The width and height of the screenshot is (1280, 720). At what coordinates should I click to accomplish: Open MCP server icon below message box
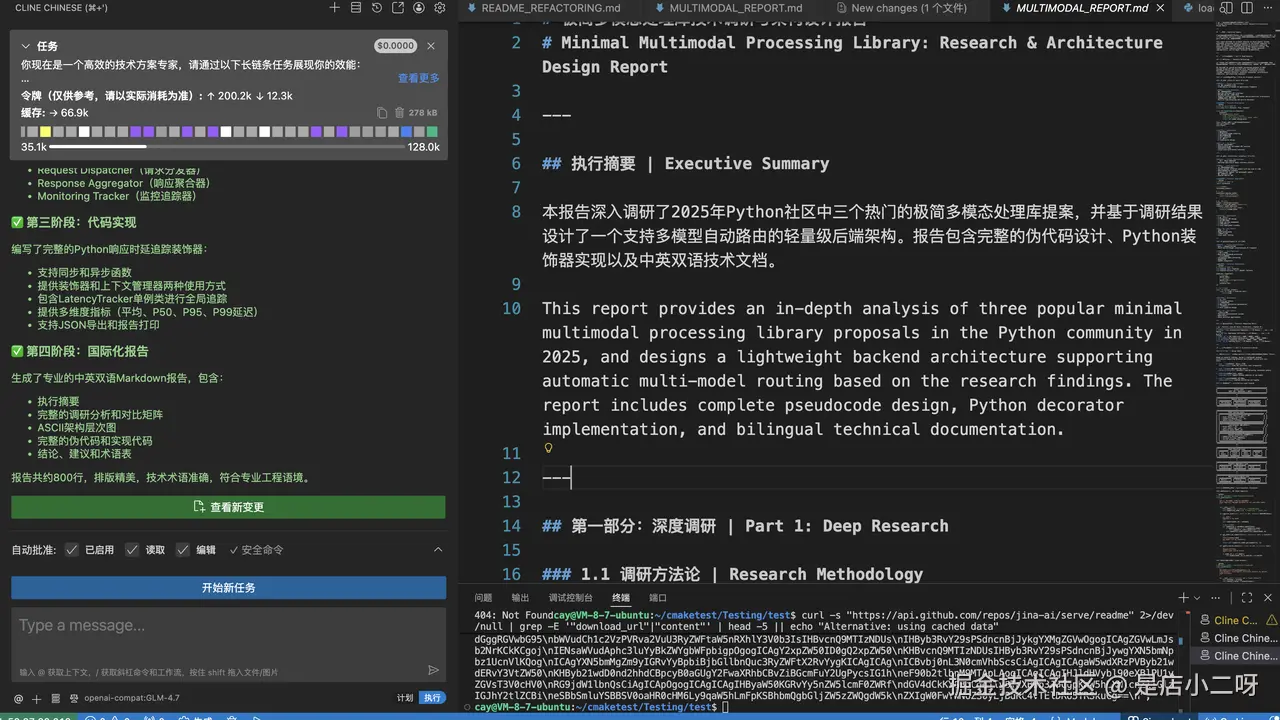pos(55,698)
